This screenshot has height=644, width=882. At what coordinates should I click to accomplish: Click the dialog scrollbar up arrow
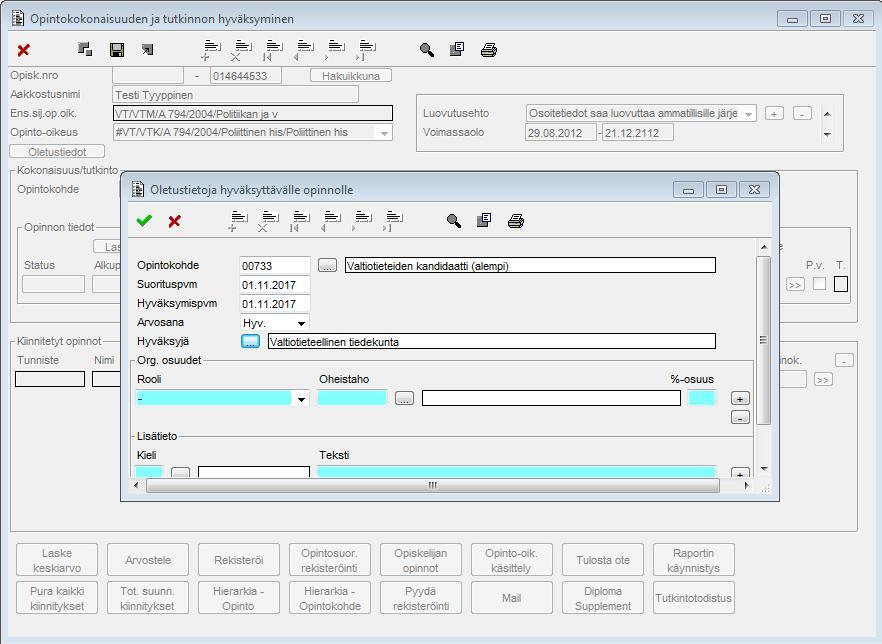(x=763, y=247)
